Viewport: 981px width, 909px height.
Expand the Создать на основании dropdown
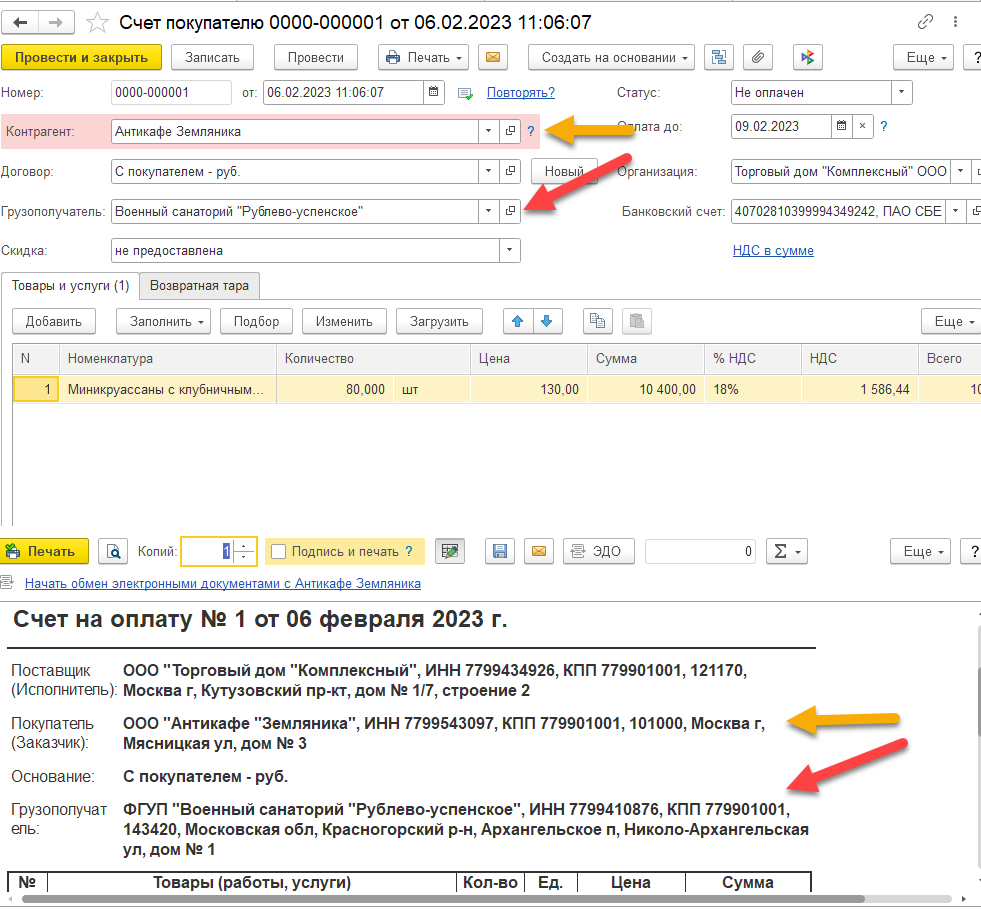coord(611,58)
